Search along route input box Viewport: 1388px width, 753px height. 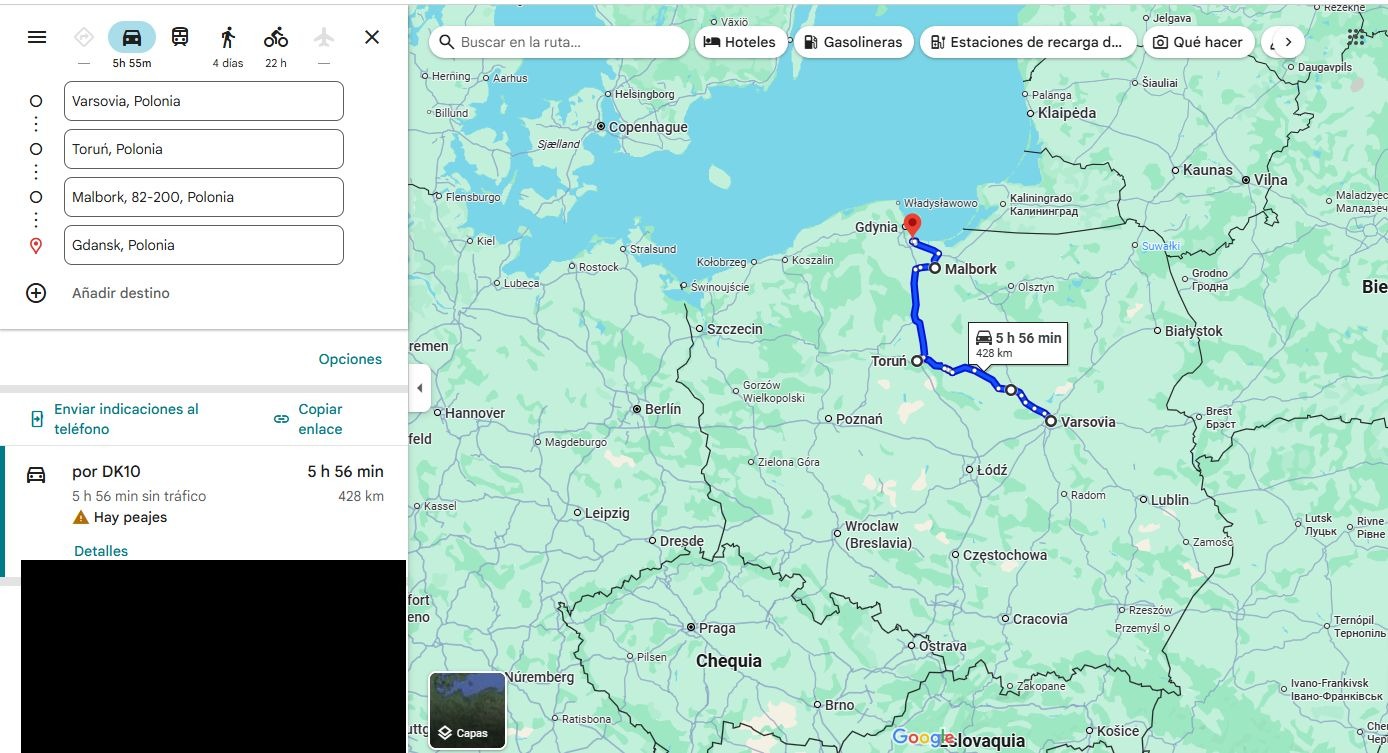click(x=560, y=42)
